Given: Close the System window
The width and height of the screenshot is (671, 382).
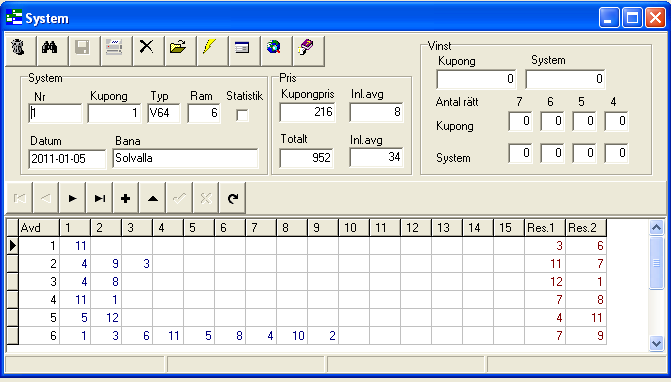Looking at the screenshot, I should click(x=656, y=18).
